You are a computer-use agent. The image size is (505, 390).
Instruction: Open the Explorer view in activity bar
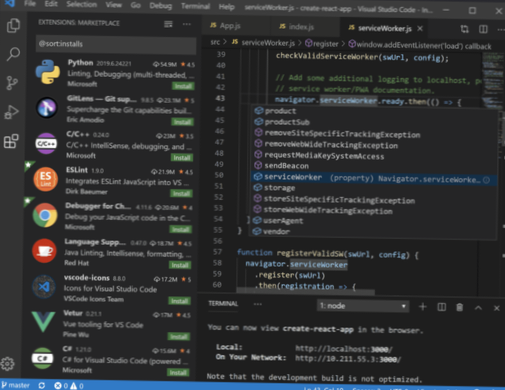13,26
